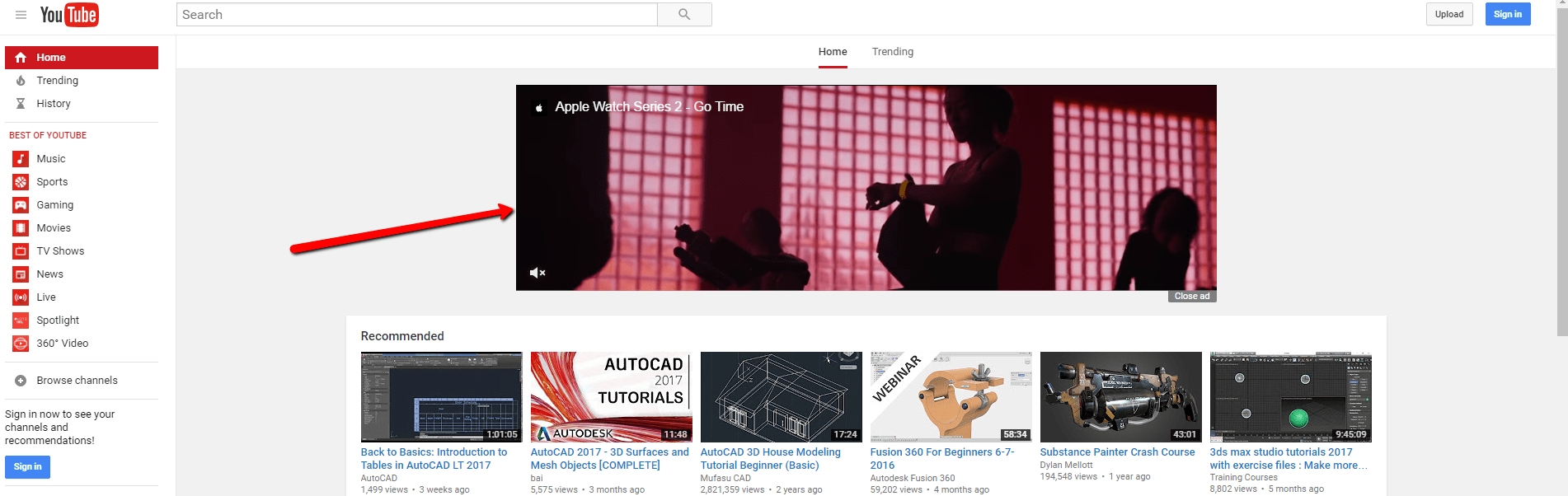Open the Music channel
The image size is (1568, 496).
pos(51,159)
